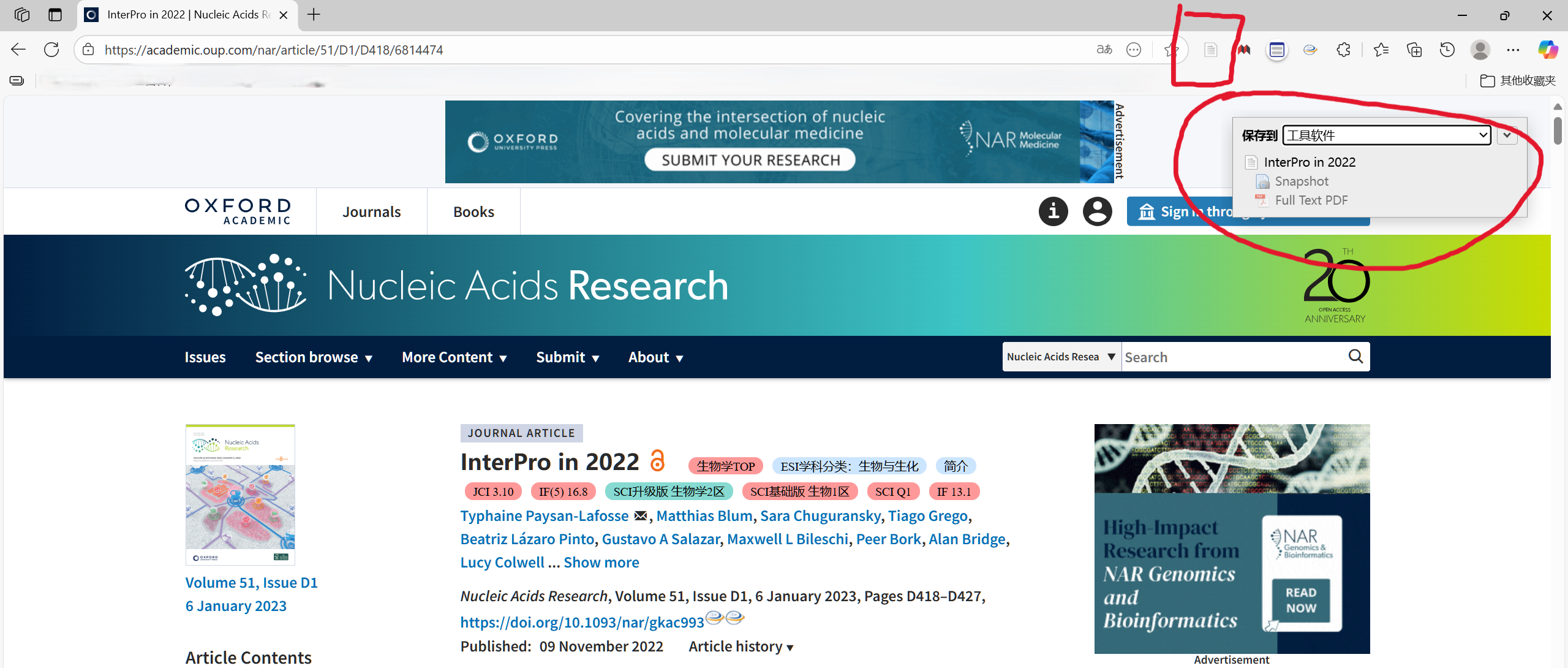Screen dimensions: 1568x668
Task: Save to Zotero connector icon
Action: pyautogui.click(x=1210, y=50)
